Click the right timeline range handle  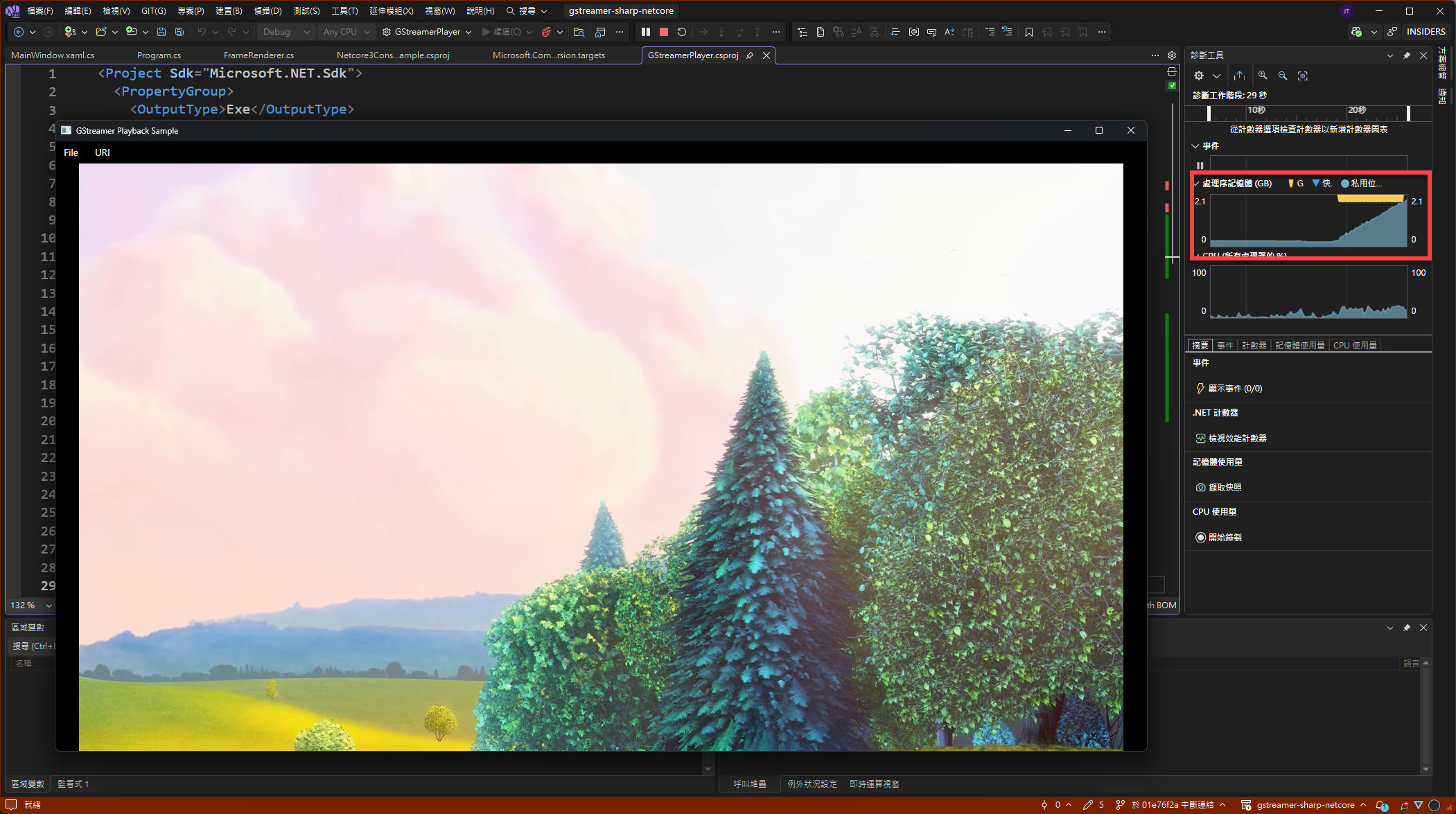tap(1408, 113)
